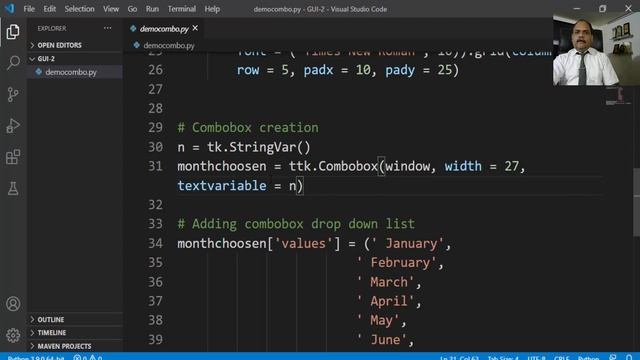Expand the Maven Projects section
Viewport: 640px width, 360px height.
75,346
